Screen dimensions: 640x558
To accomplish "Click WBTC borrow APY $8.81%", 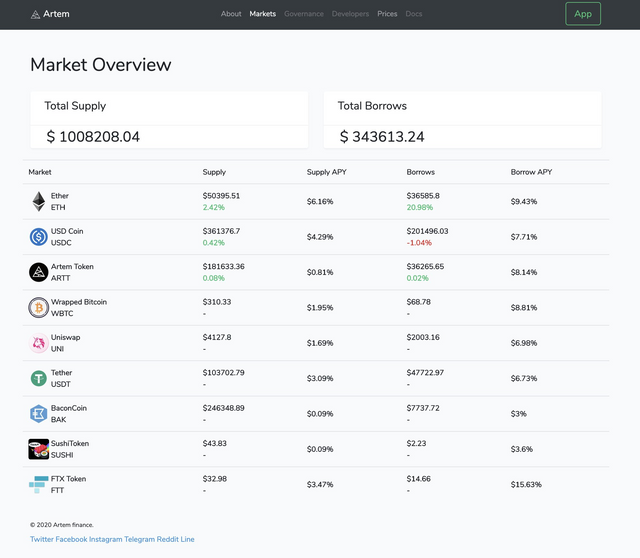I will pos(524,308).
